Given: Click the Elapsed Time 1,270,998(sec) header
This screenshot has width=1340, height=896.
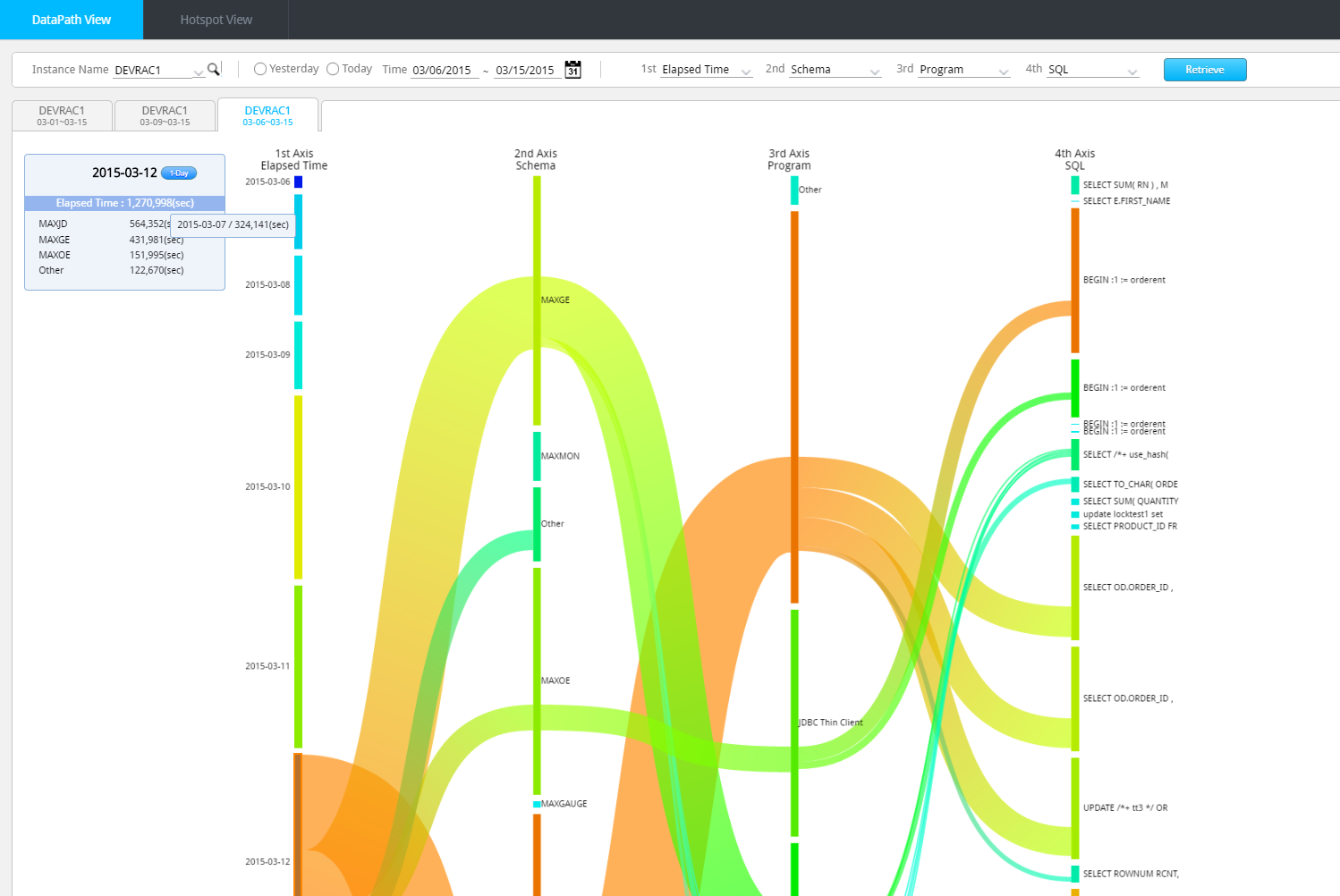Looking at the screenshot, I should (124, 203).
